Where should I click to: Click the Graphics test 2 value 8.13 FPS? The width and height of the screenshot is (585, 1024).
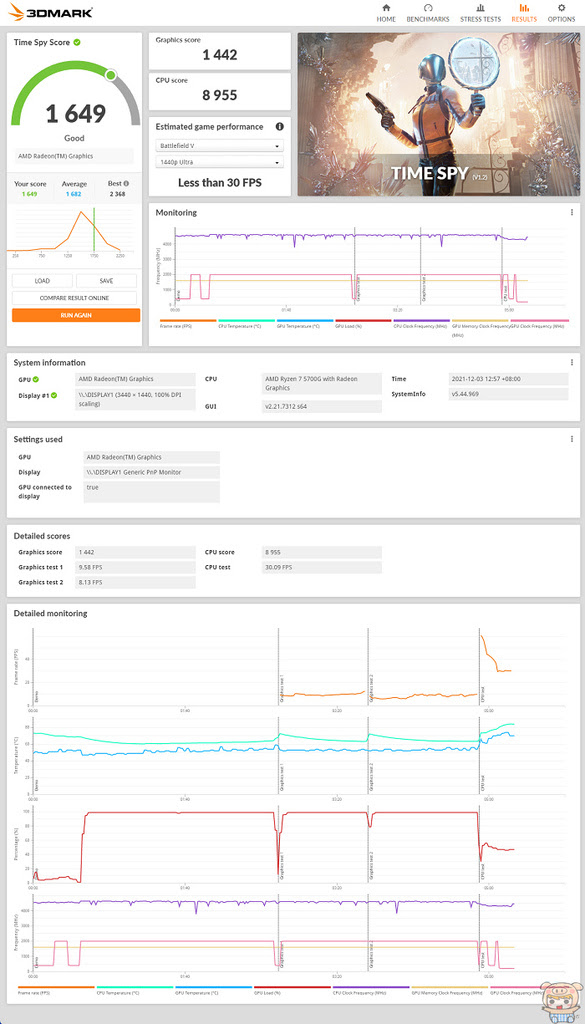135,583
